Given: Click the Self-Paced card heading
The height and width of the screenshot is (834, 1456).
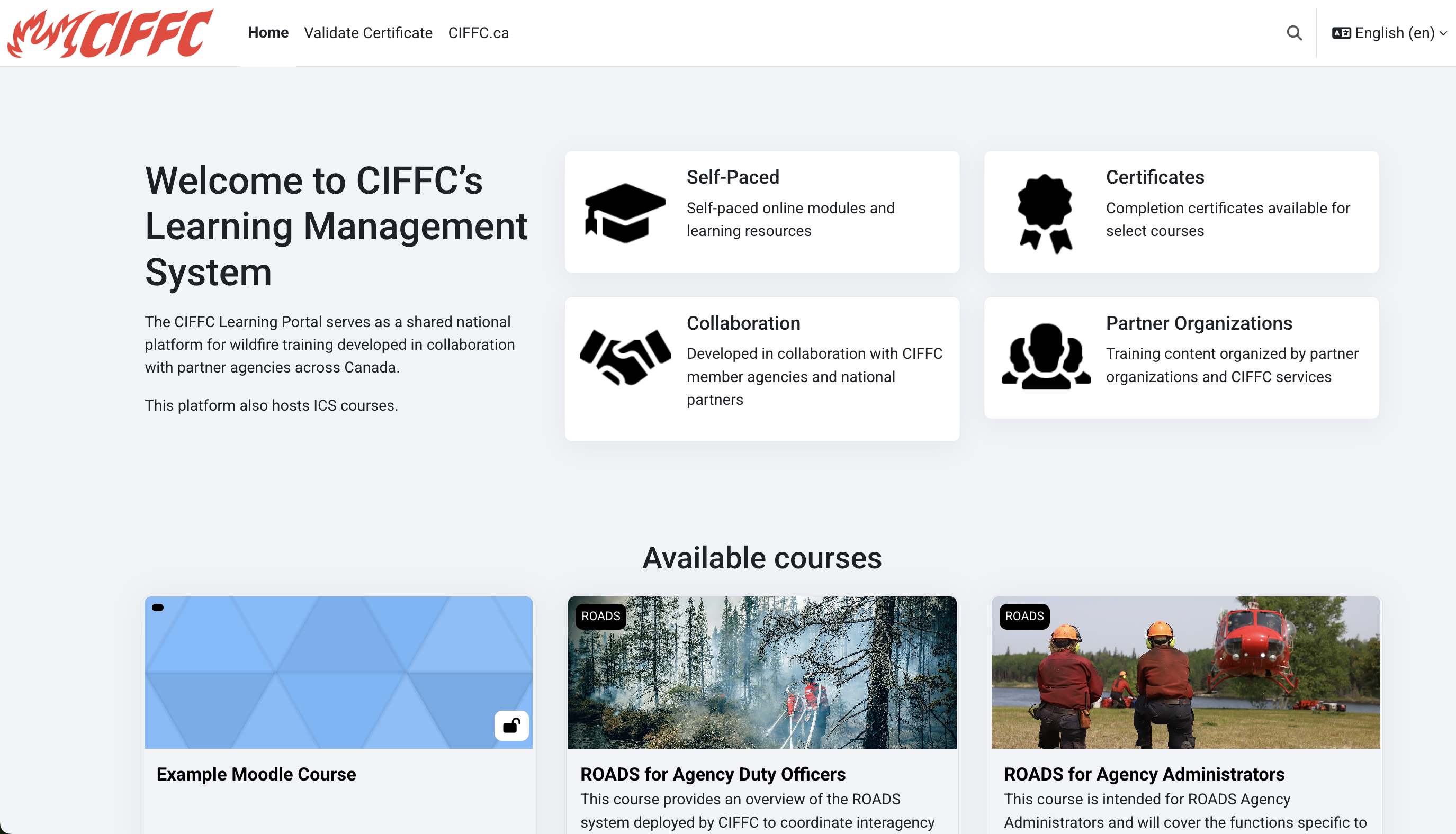Looking at the screenshot, I should 732,177.
